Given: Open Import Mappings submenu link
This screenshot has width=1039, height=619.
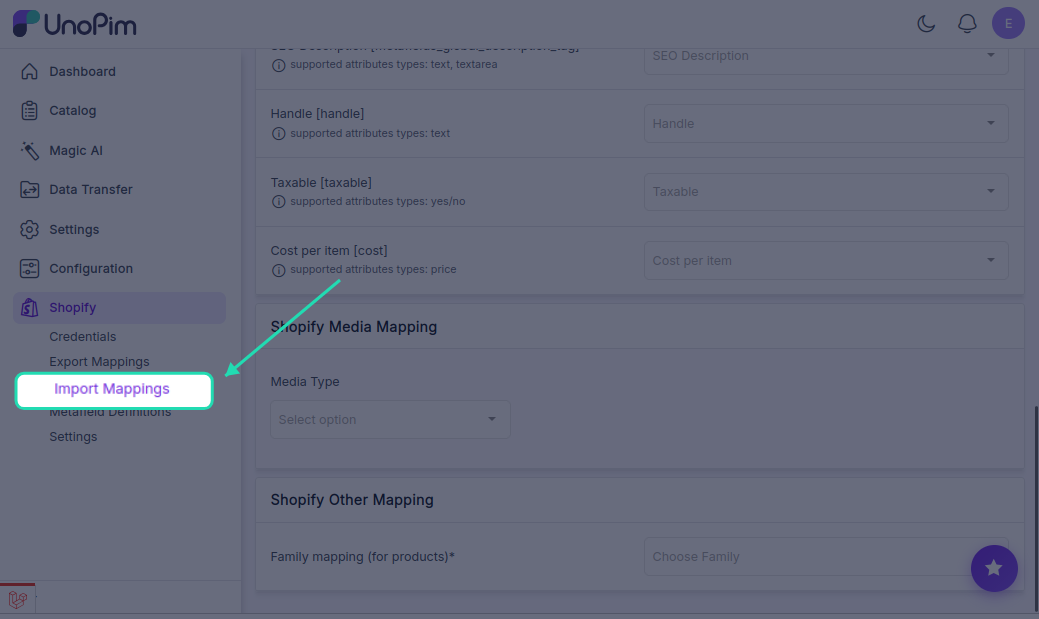Looking at the screenshot, I should click(x=112, y=389).
